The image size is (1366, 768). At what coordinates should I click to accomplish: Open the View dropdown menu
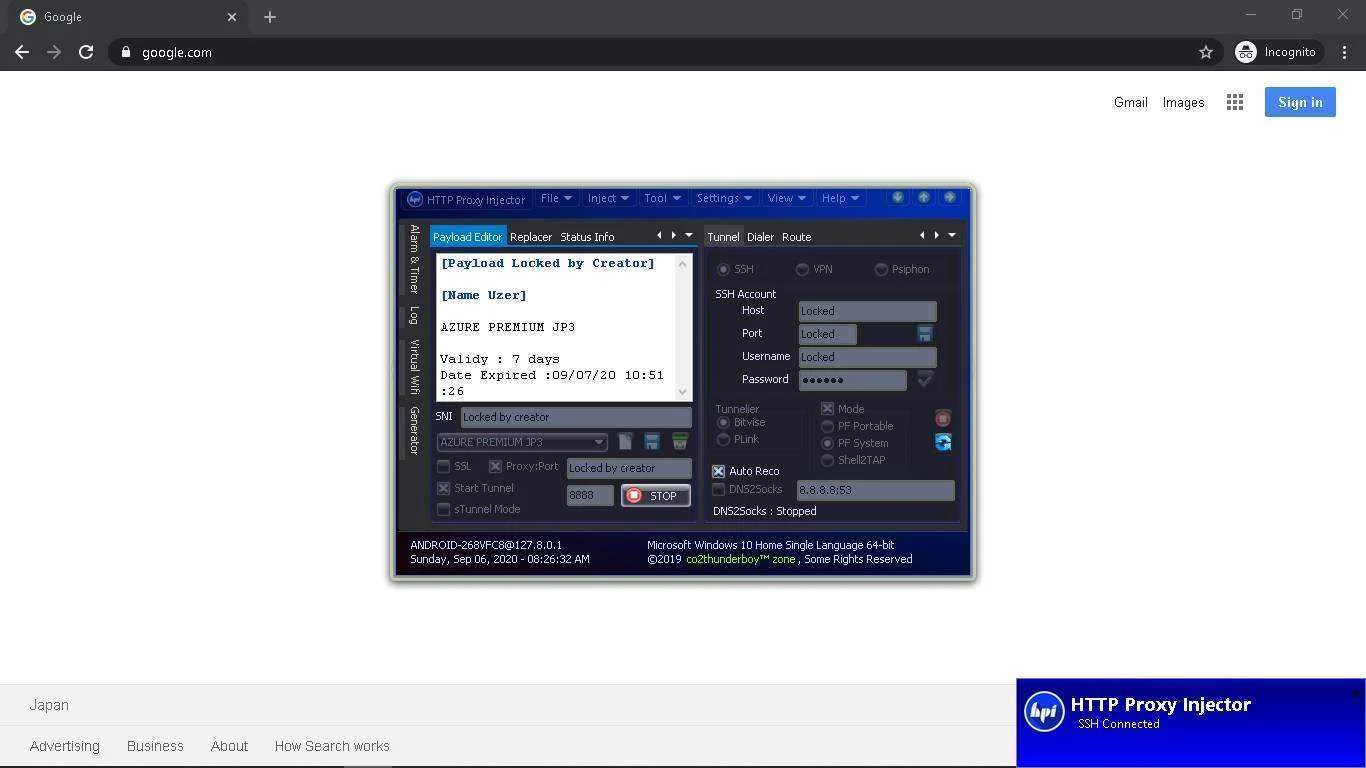tap(787, 198)
